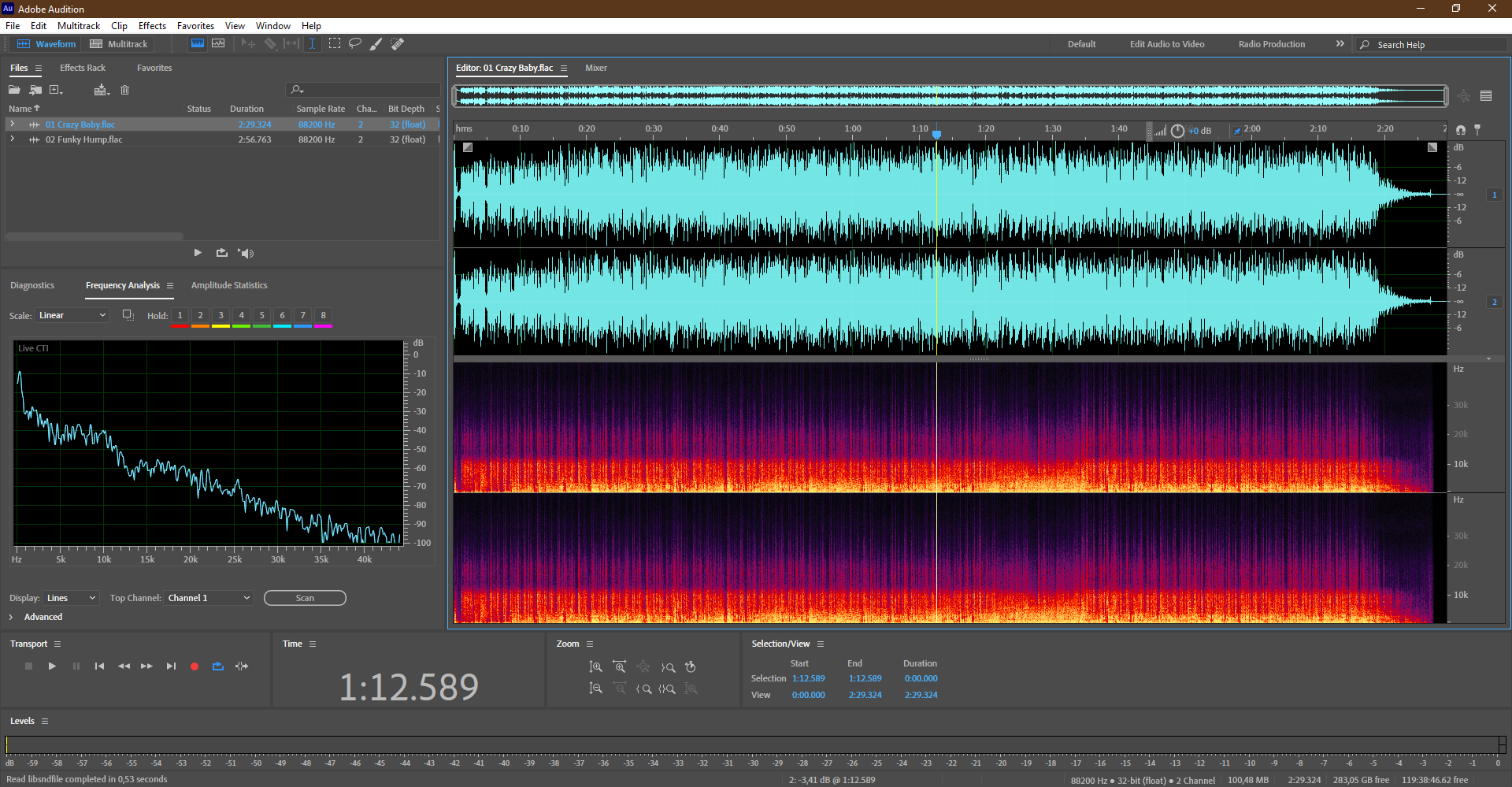Toggle Skip Selection in Transport panel
Image resolution: width=1512 pixels, height=787 pixels.
coord(242,666)
